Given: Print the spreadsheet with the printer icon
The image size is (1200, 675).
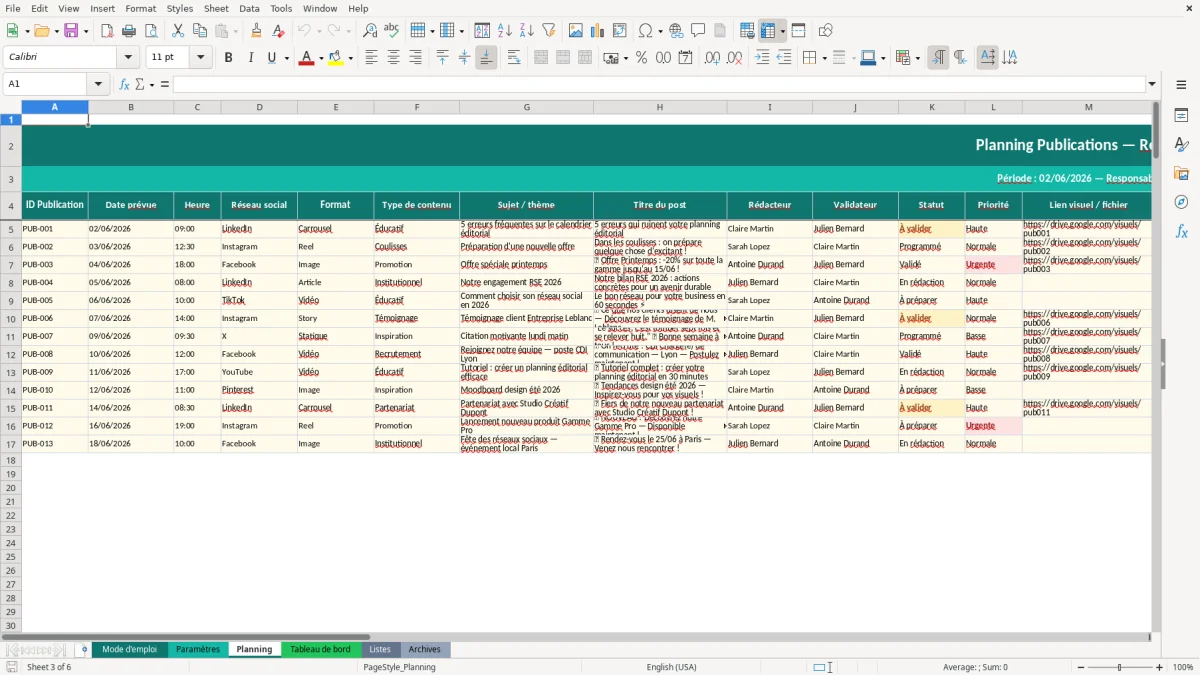Looking at the screenshot, I should [129, 31].
